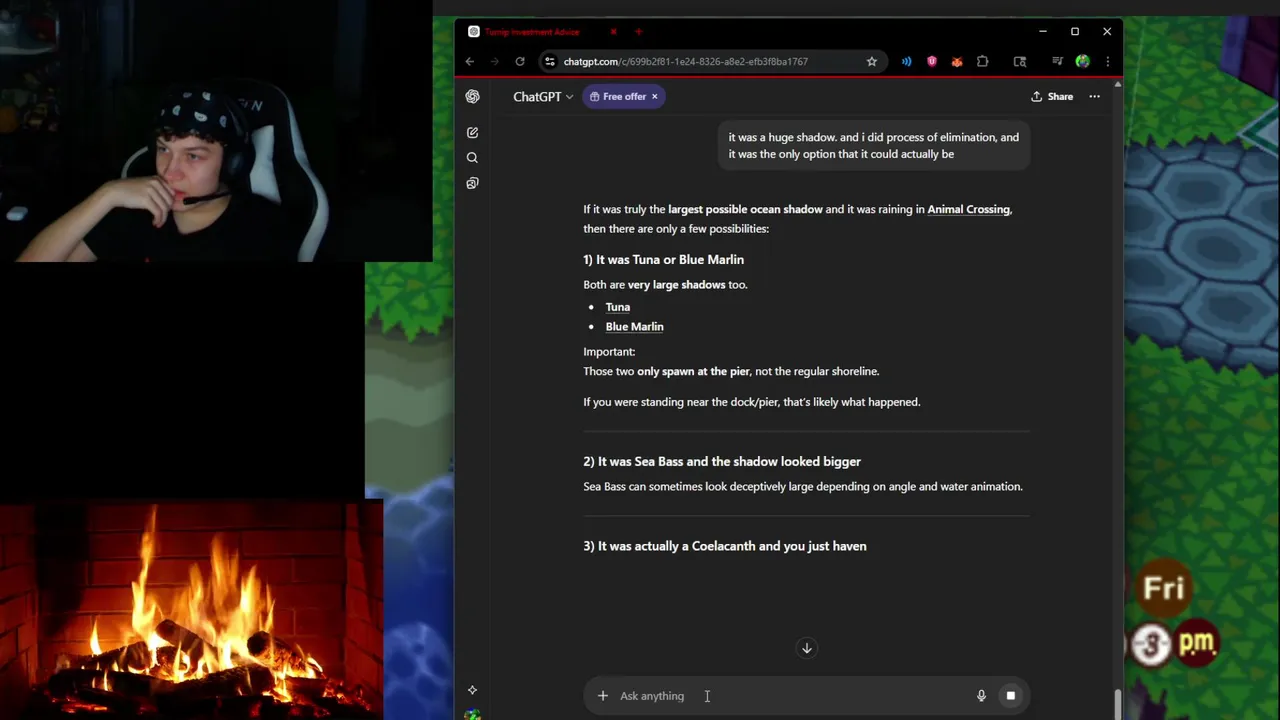Open the Animal Crossing link
The width and height of the screenshot is (1280, 720).
[968, 209]
